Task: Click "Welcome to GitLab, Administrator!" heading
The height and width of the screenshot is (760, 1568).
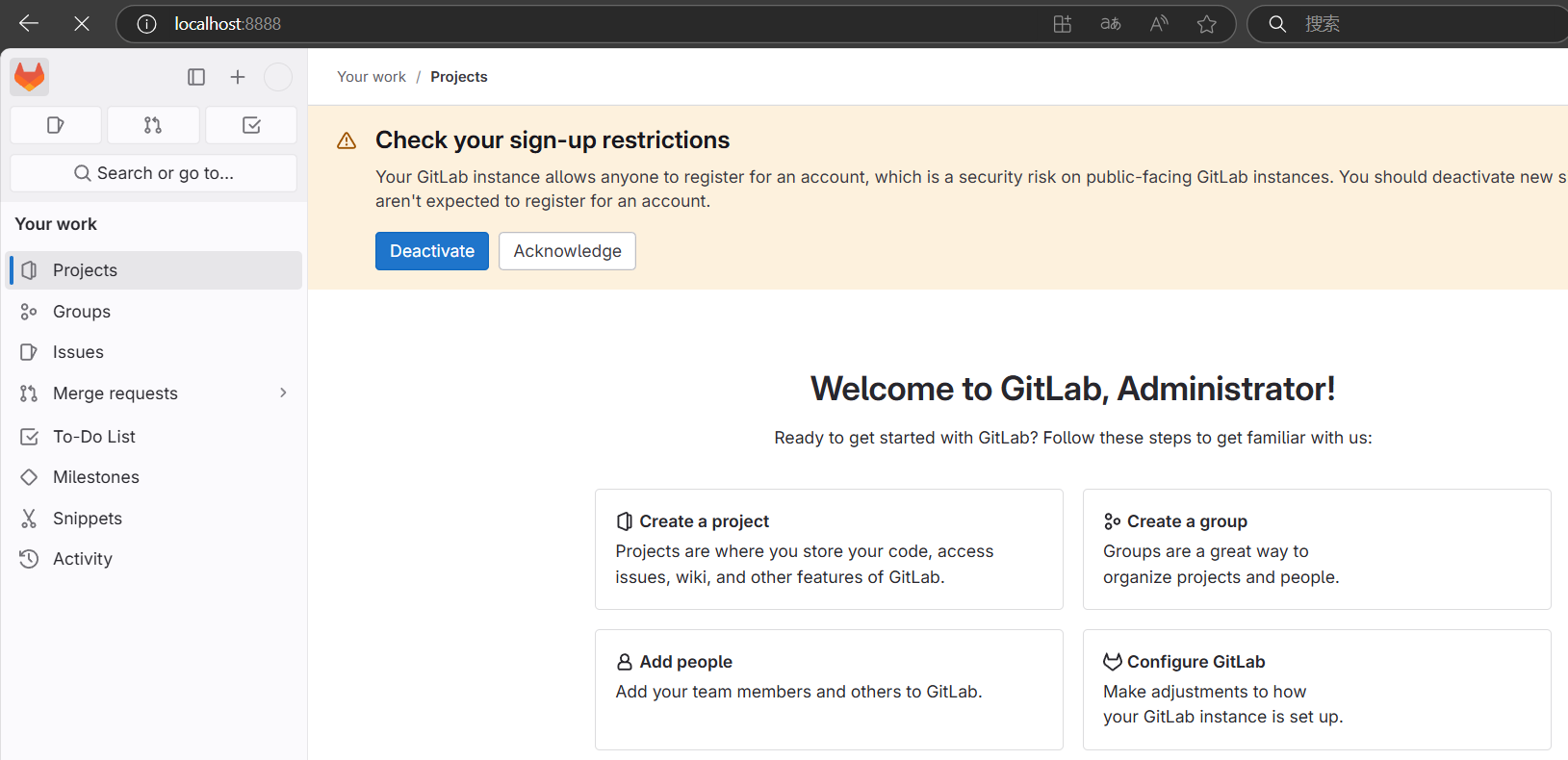Action: pos(1073,389)
